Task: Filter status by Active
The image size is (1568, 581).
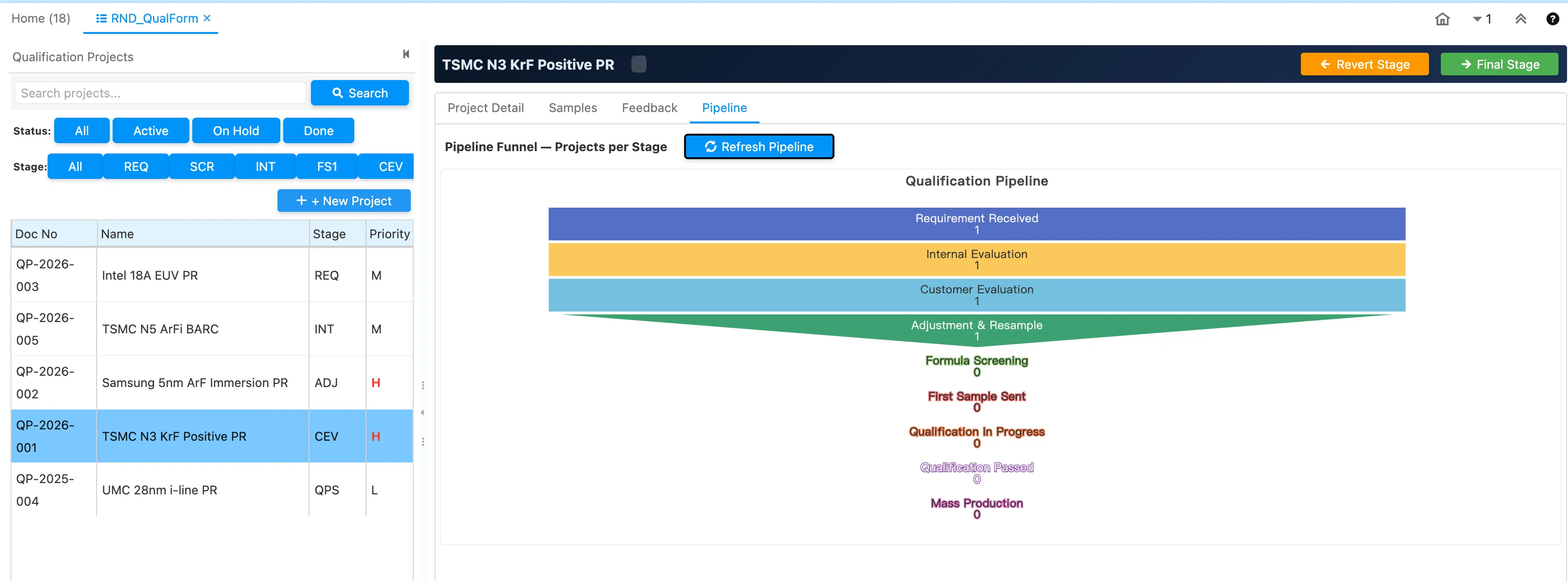Action: pos(150,131)
